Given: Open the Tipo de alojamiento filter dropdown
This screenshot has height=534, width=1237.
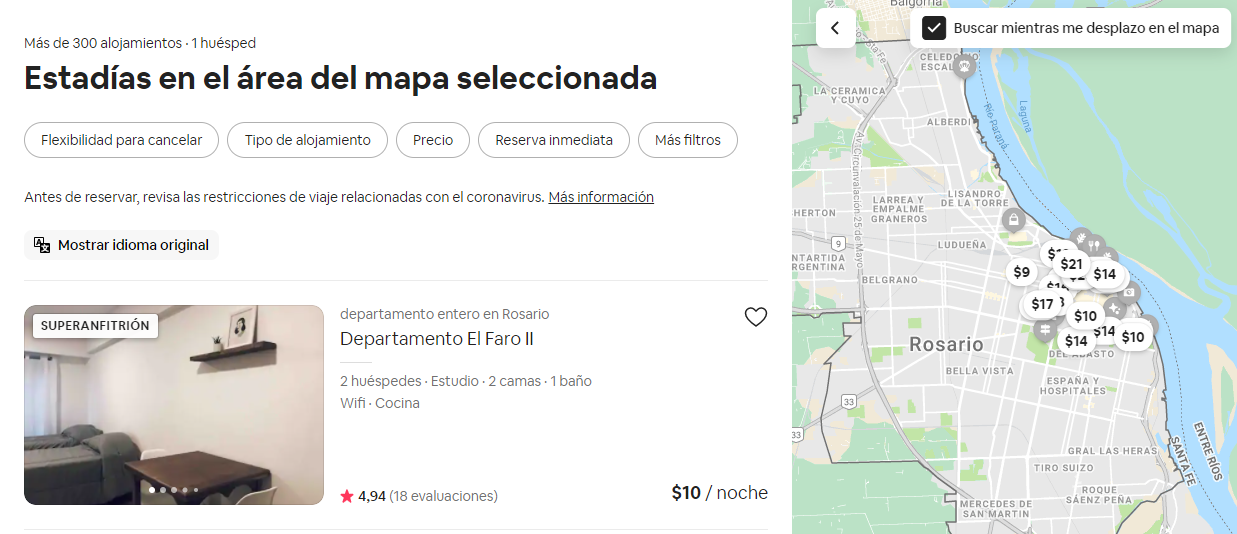Looking at the screenshot, I should pos(307,140).
